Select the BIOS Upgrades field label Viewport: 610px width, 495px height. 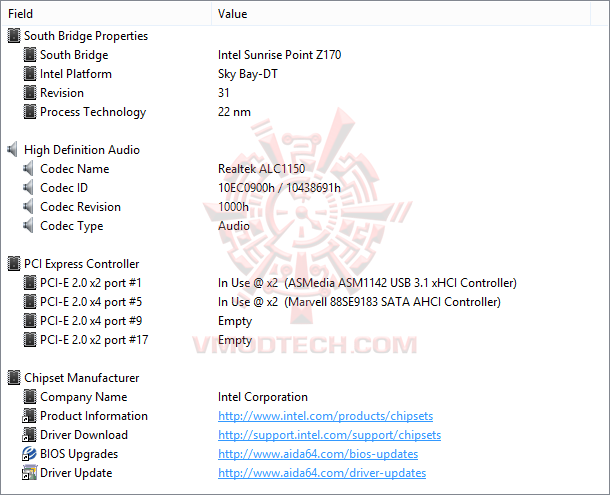[79, 454]
